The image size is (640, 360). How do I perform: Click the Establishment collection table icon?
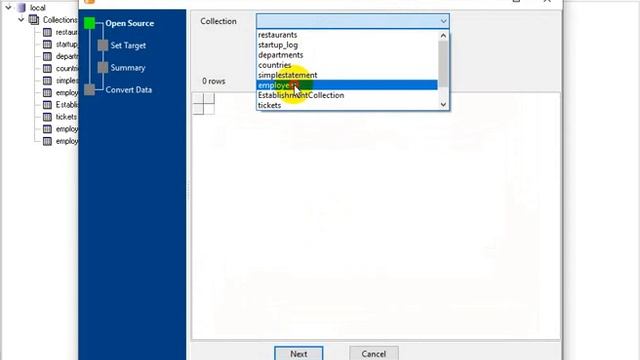(x=47, y=104)
